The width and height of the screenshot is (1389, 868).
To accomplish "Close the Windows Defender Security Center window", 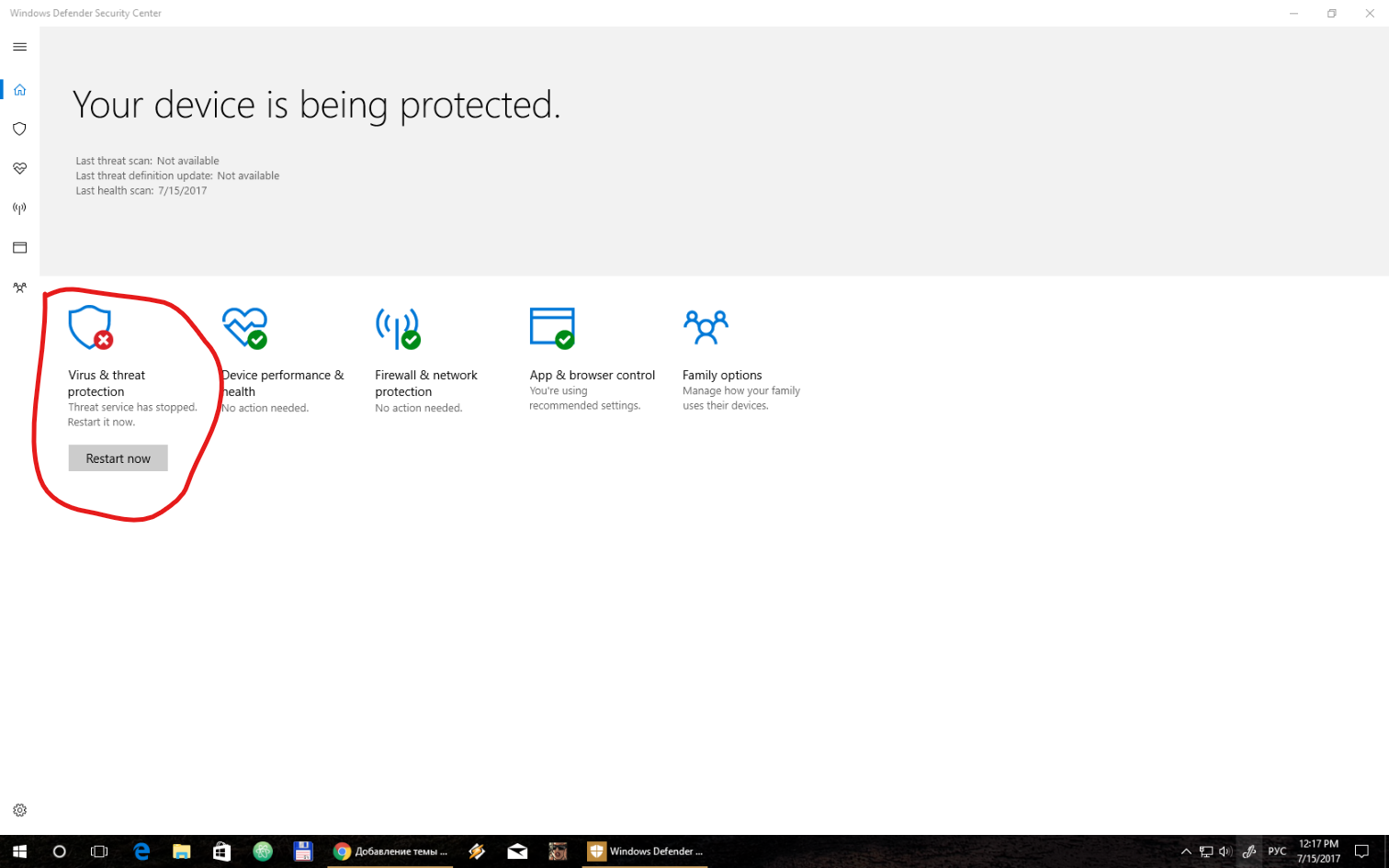I will [1370, 13].
